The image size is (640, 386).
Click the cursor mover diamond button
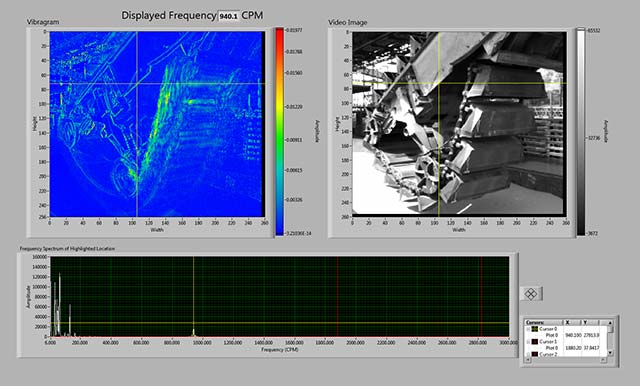click(x=531, y=294)
